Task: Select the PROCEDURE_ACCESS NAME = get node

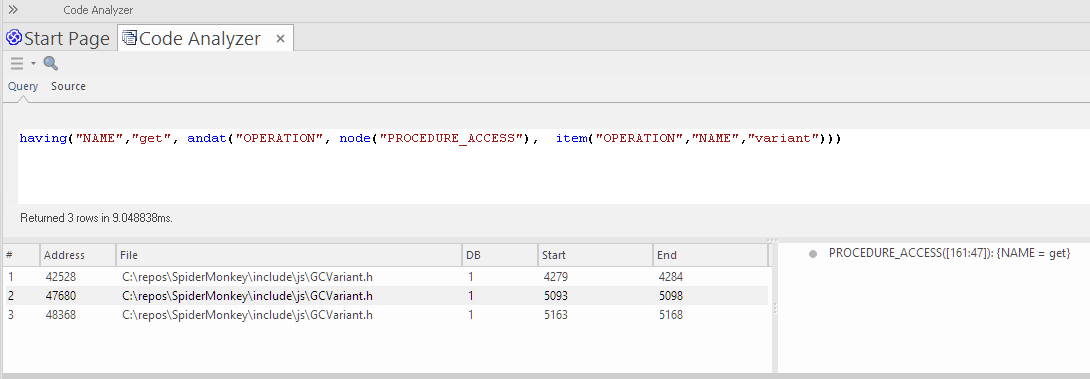Action: pos(950,254)
